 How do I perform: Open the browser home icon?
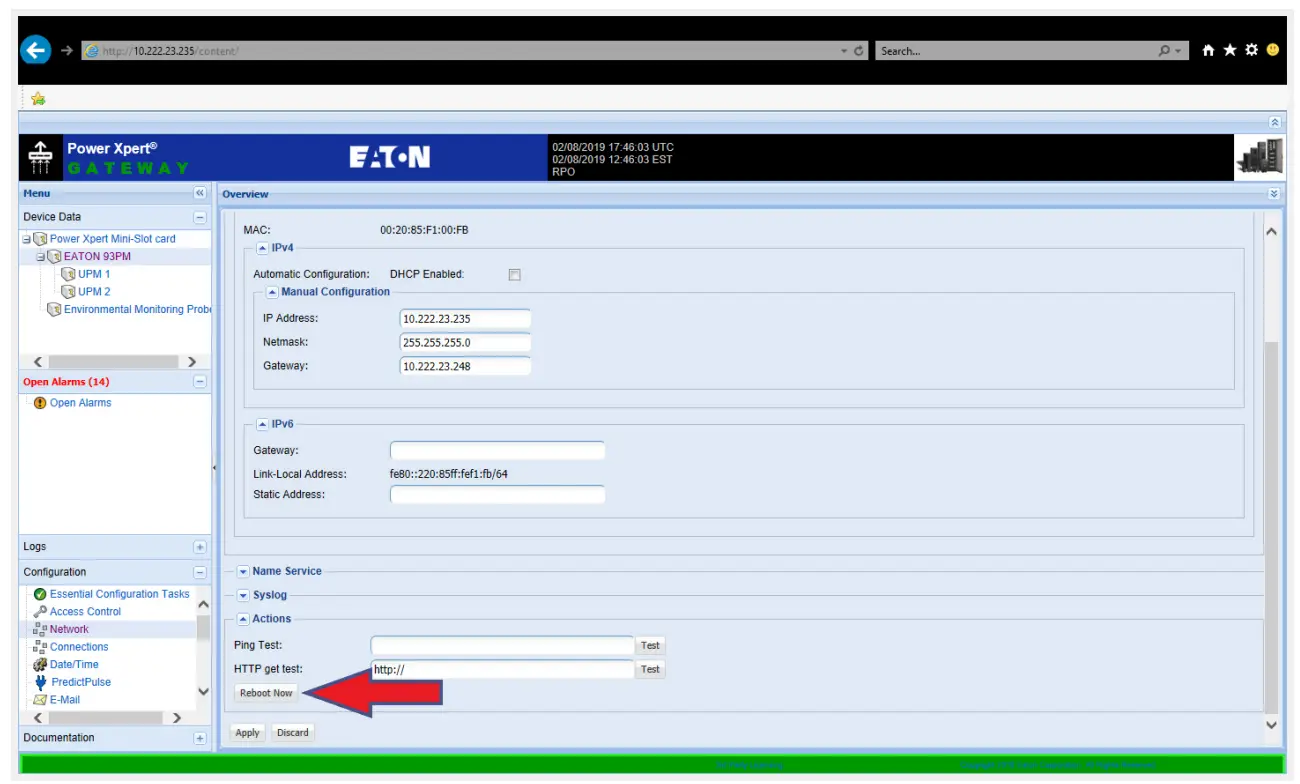tap(1208, 50)
